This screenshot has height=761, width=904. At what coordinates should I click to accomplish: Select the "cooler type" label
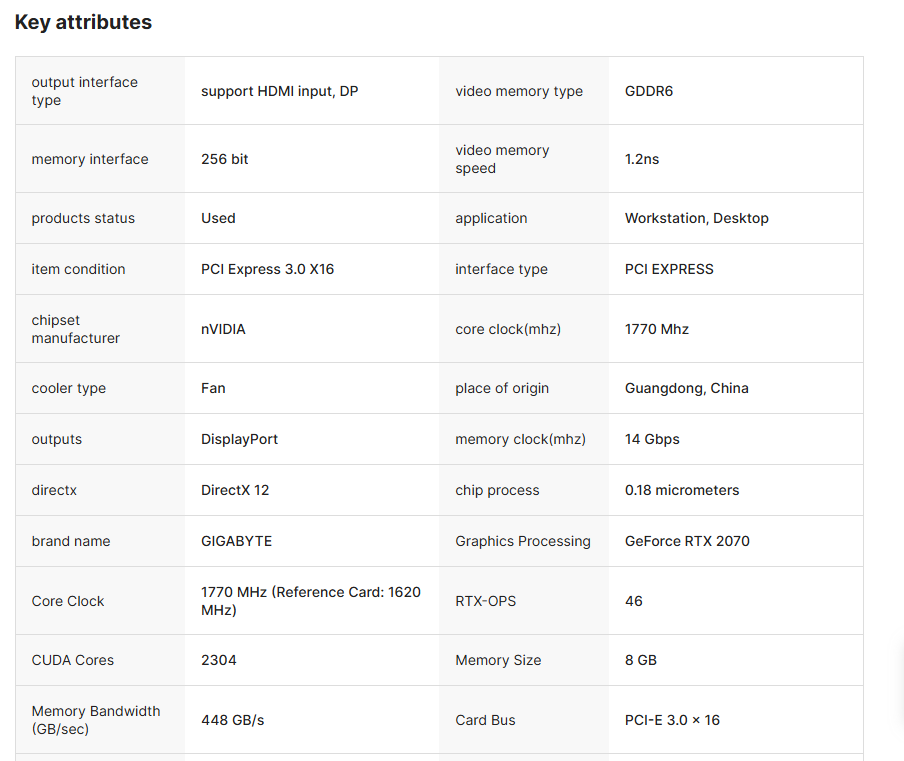point(69,389)
